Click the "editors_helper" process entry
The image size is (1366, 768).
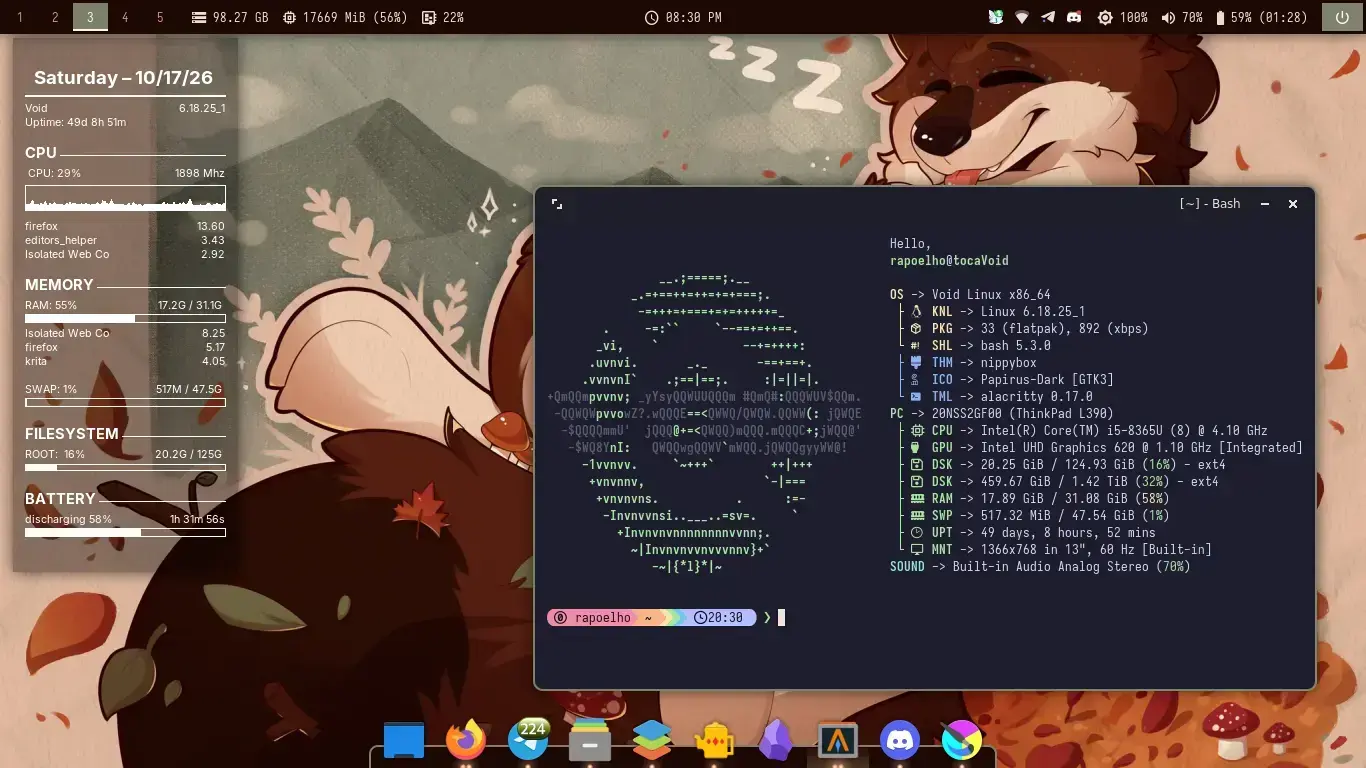pos(125,240)
